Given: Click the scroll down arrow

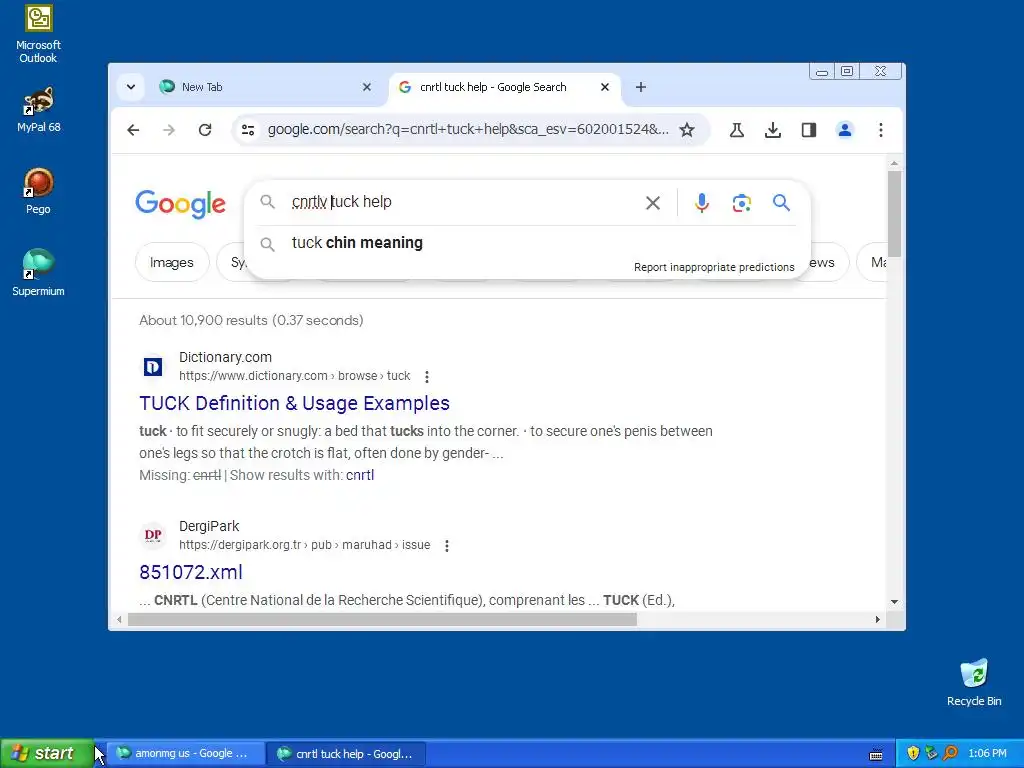Looking at the screenshot, I should click(894, 602).
